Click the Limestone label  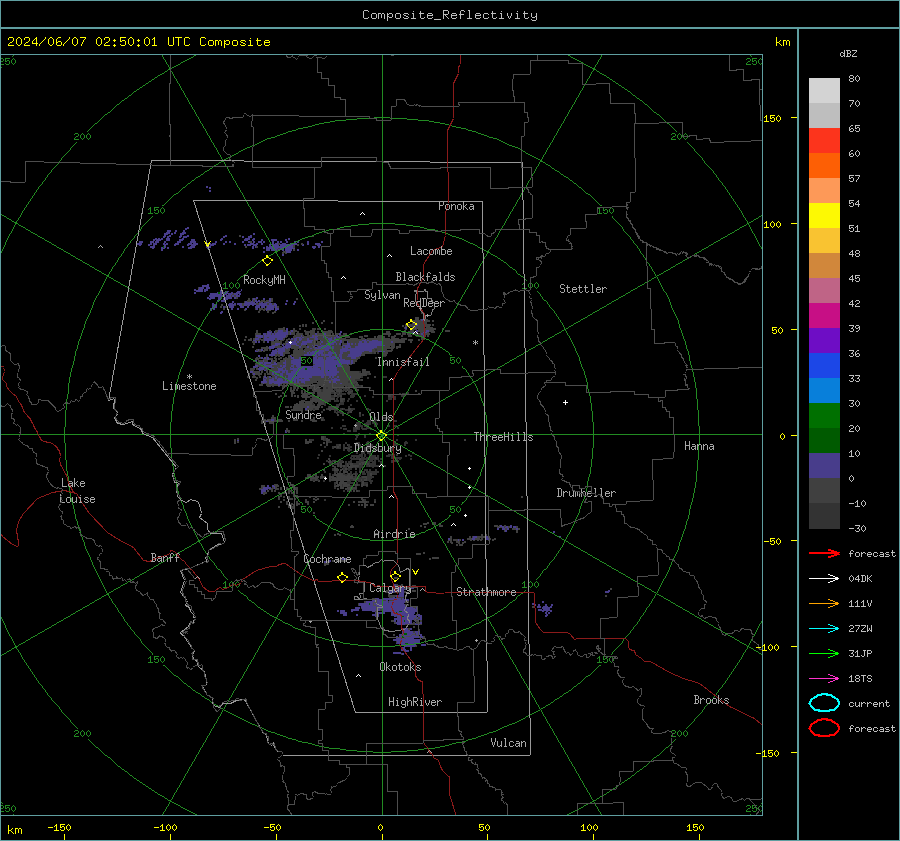pyautogui.click(x=189, y=386)
